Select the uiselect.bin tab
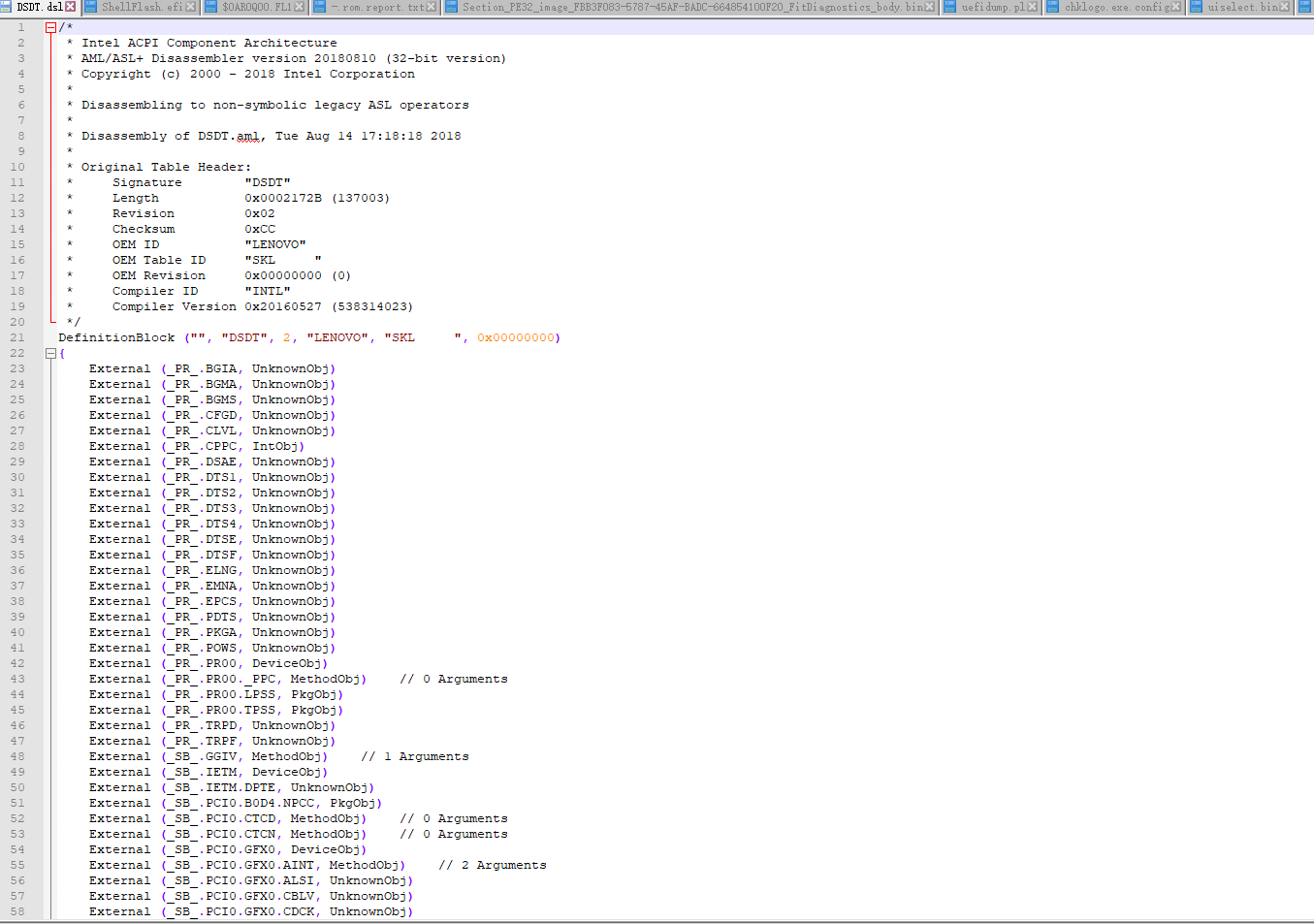The image size is (1314, 924). [x=1241, y=7]
